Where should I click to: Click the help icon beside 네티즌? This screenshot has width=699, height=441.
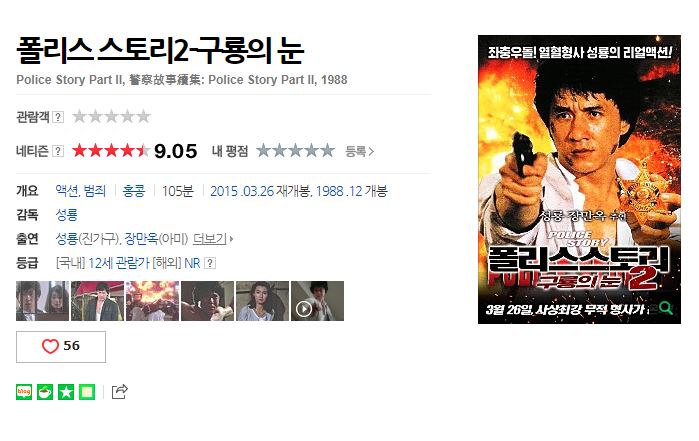[58, 151]
